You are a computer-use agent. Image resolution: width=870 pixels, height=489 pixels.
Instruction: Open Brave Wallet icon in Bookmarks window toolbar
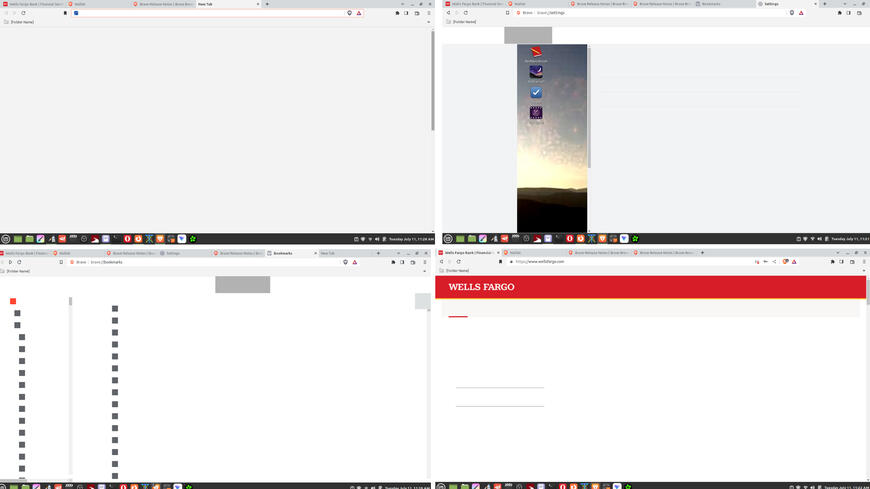412,262
